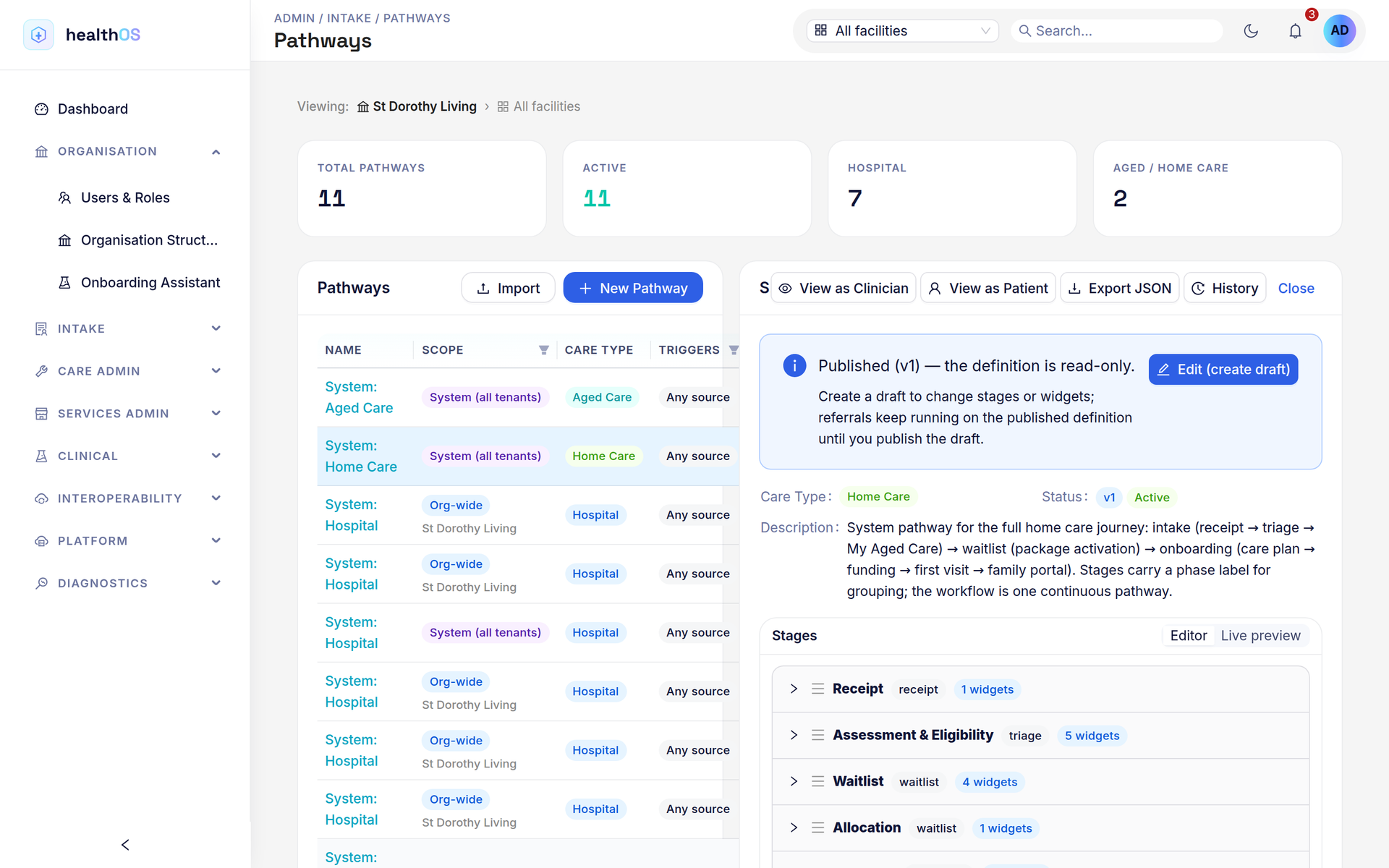Close the pathway detail panel
1389x868 pixels.
click(x=1296, y=288)
